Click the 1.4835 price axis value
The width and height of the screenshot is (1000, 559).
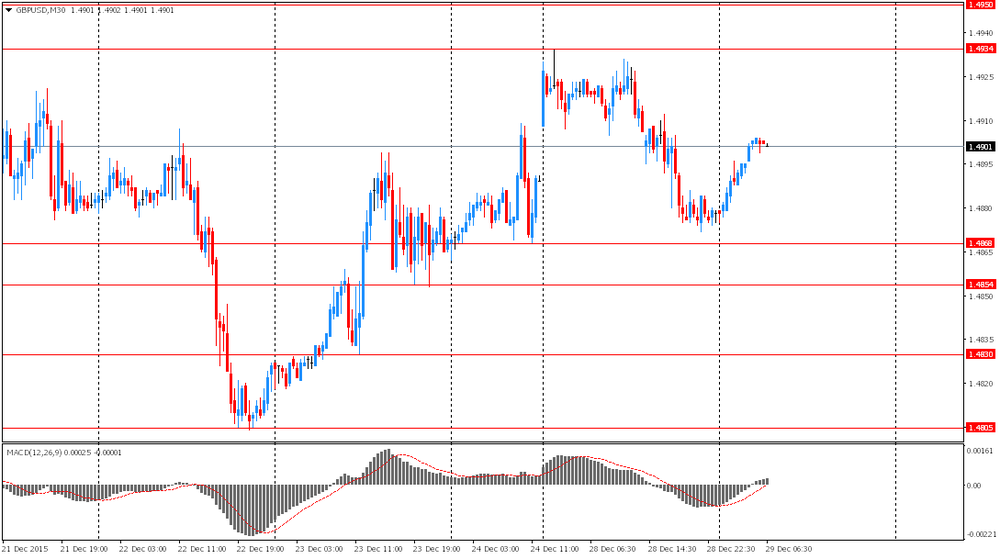coord(980,340)
